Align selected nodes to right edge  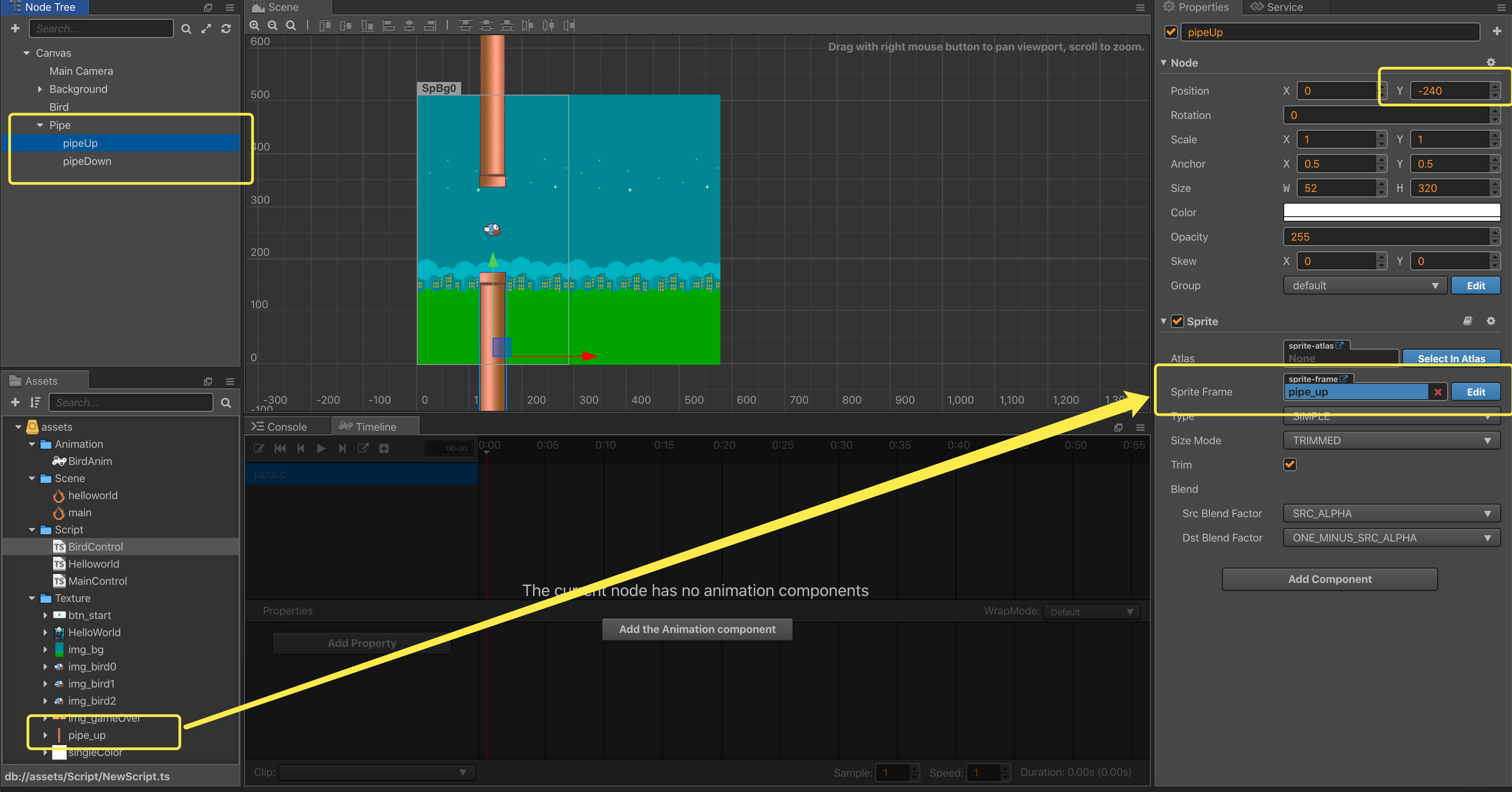430,25
